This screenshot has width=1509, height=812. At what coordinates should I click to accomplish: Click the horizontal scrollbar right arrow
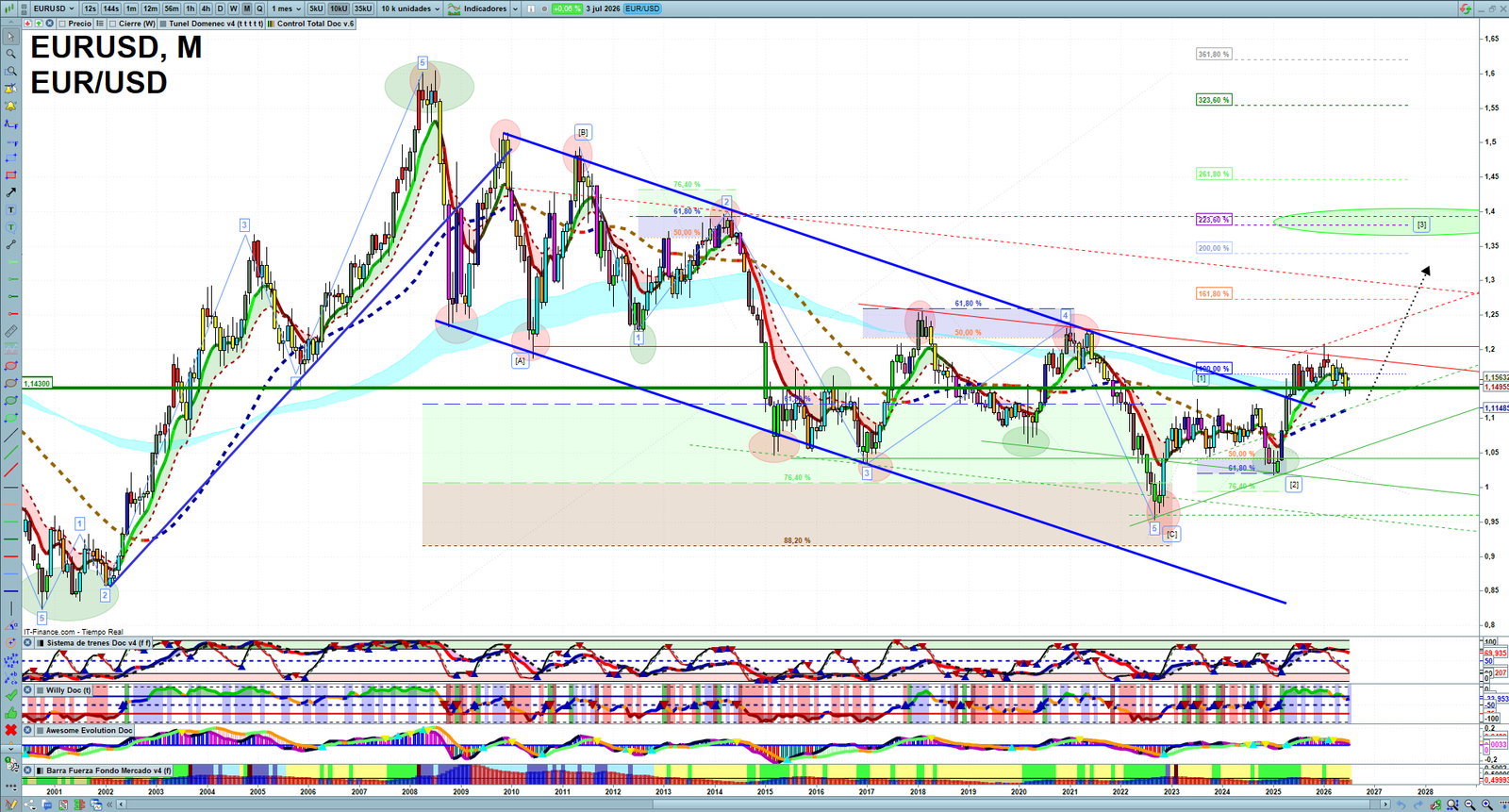tap(1385, 804)
